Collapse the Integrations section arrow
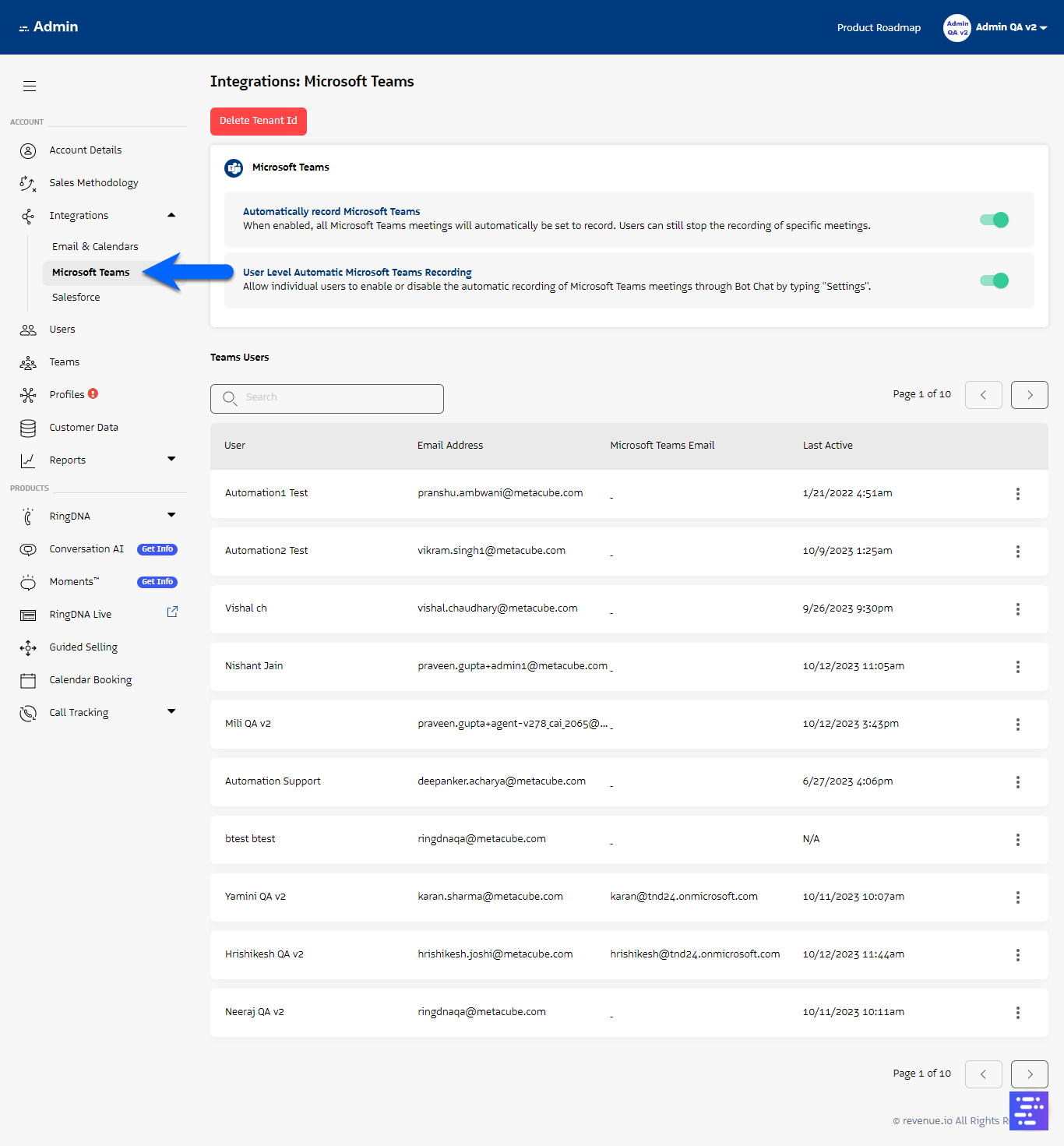Image resolution: width=1064 pixels, height=1146 pixels. click(171, 215)
